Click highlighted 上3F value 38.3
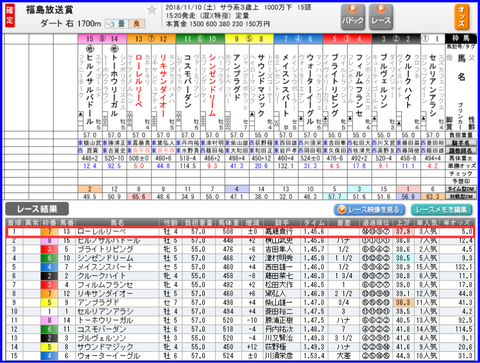Image resolution: width=480 pixels, height=363 pixels. point(403,303)
